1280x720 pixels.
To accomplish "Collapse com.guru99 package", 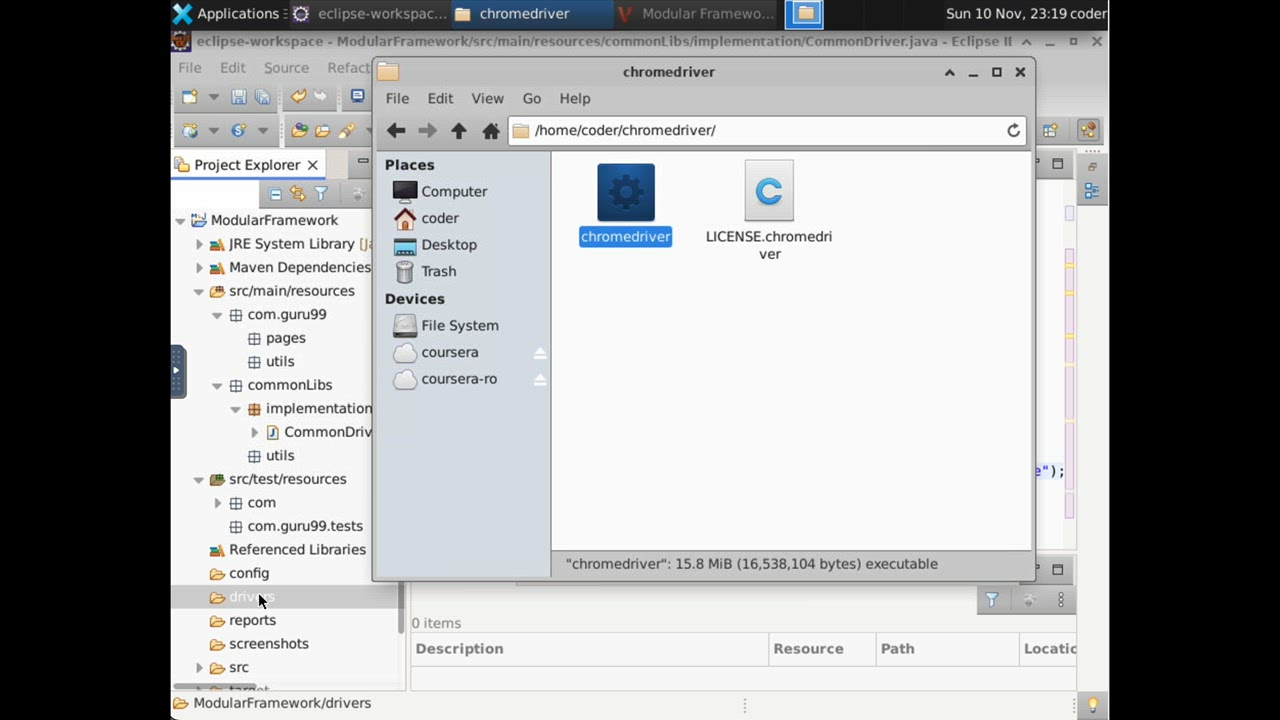I will 217,315.
